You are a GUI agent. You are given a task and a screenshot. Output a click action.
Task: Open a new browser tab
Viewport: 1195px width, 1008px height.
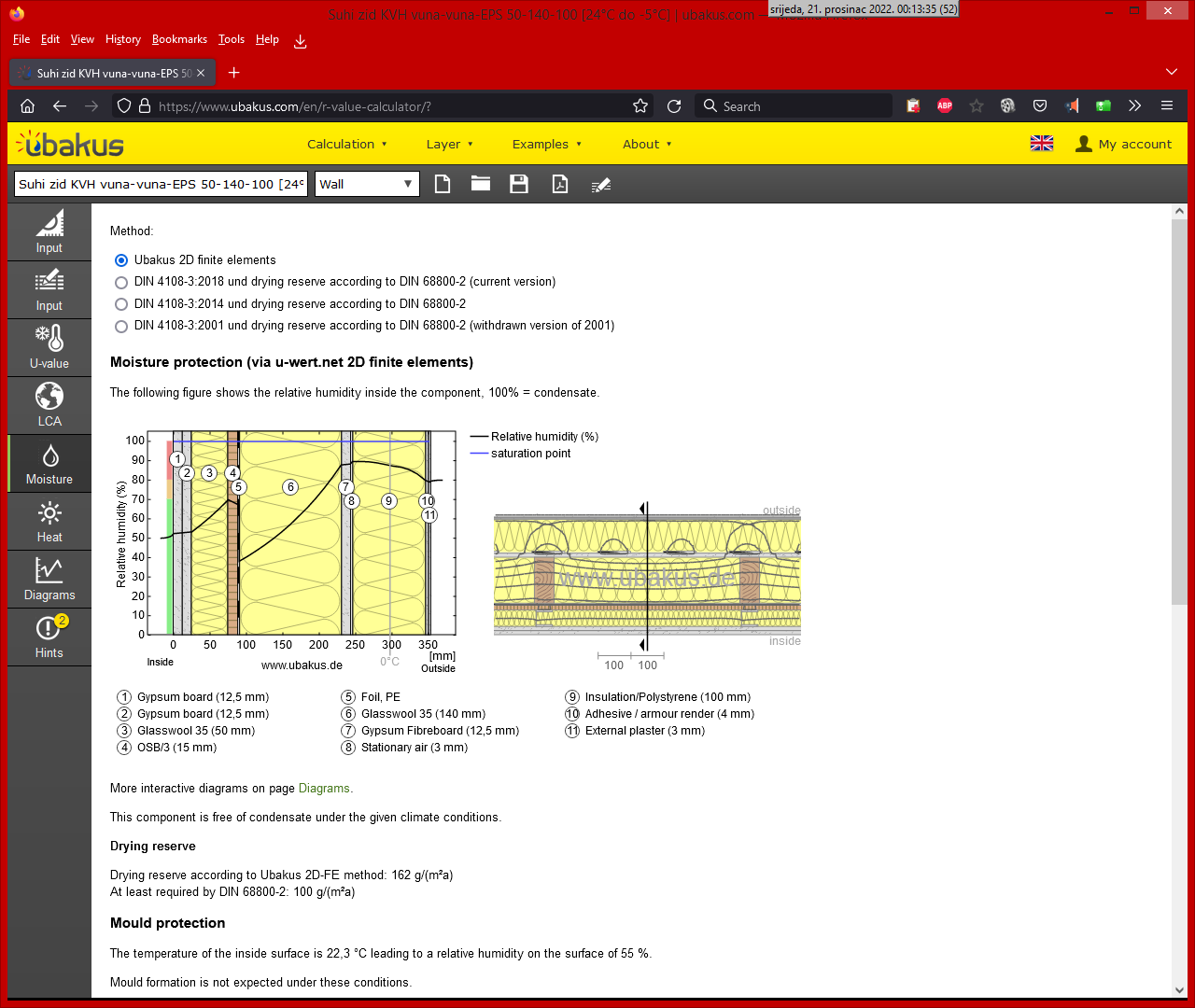coord(234,73)
